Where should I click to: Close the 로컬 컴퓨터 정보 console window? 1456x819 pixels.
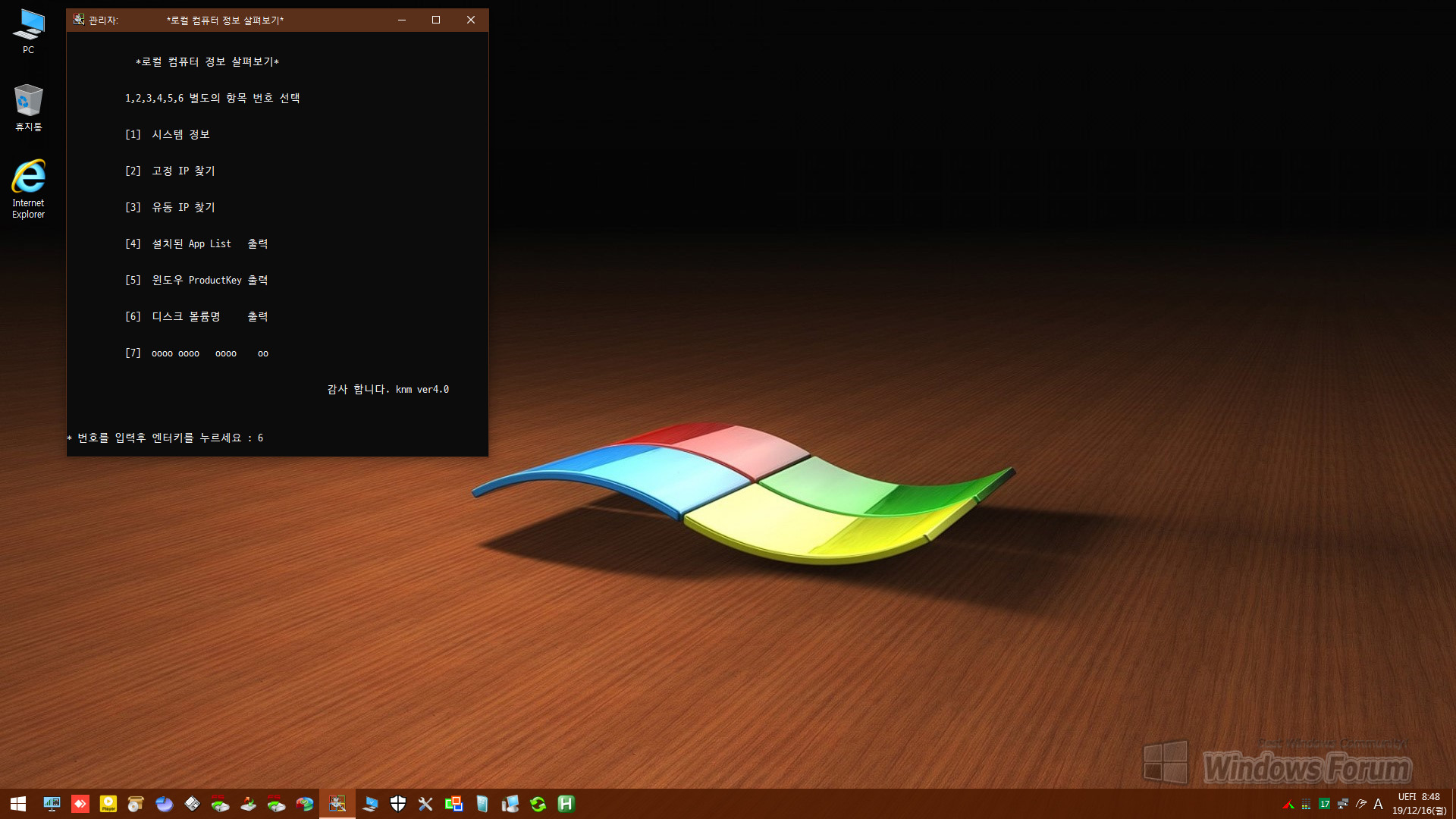[x=471, y=20]
